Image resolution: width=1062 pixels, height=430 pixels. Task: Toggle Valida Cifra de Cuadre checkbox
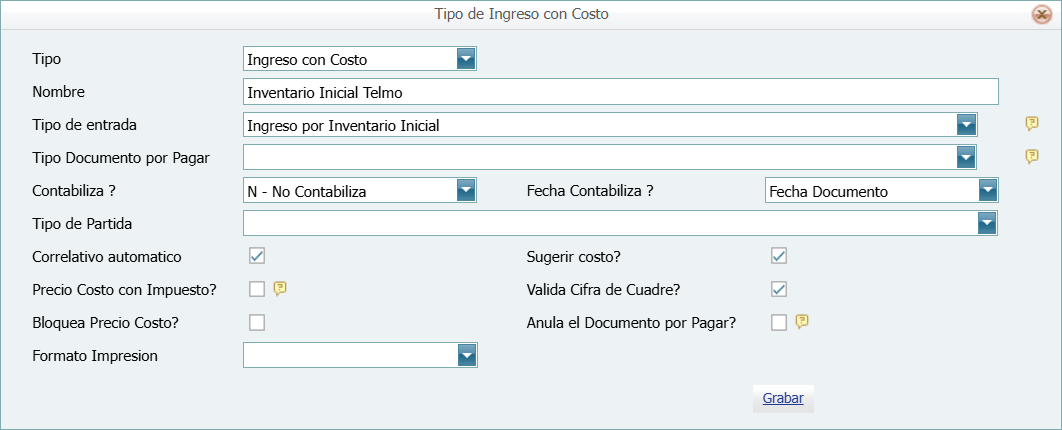point(779,289)
